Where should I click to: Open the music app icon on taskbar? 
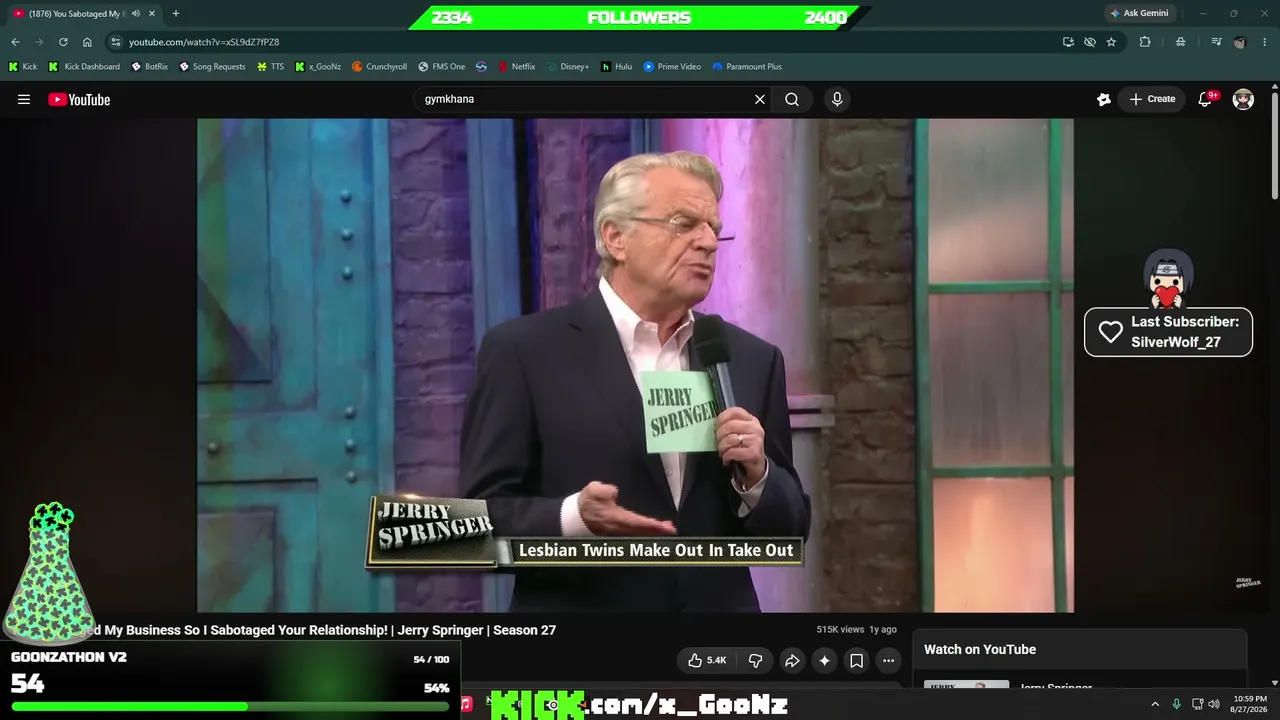466,704
